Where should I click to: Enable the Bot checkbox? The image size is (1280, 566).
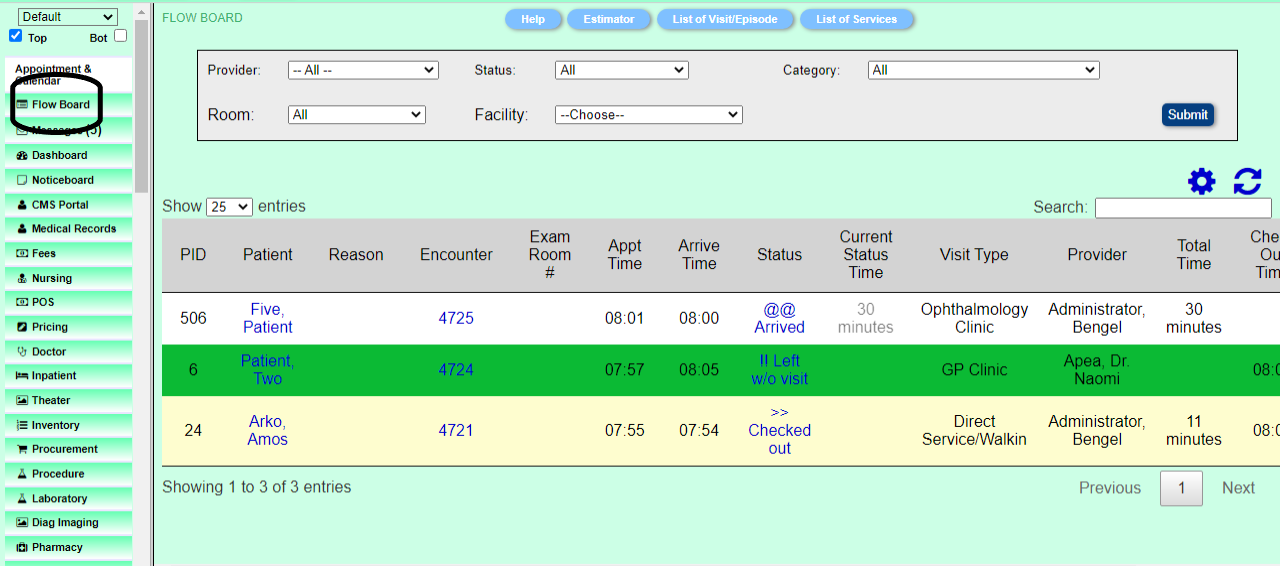click(x=120, y=36)
